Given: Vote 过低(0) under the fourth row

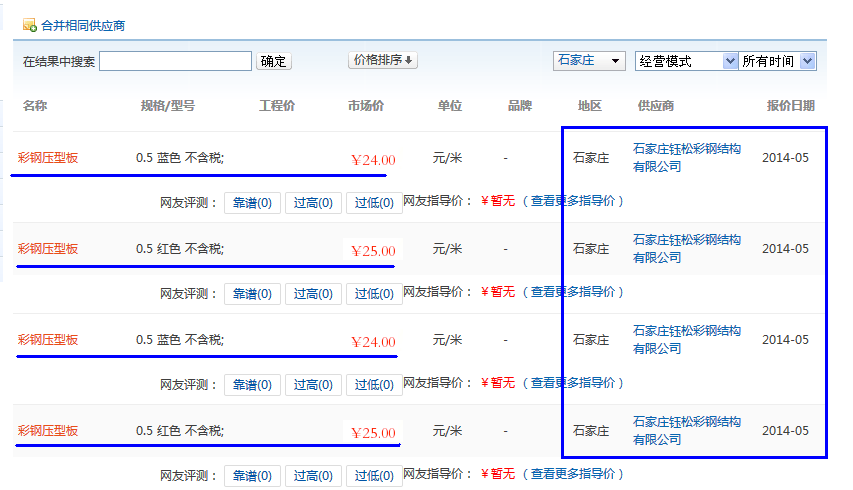Looking at the screenshot, I should coord(374,475).
